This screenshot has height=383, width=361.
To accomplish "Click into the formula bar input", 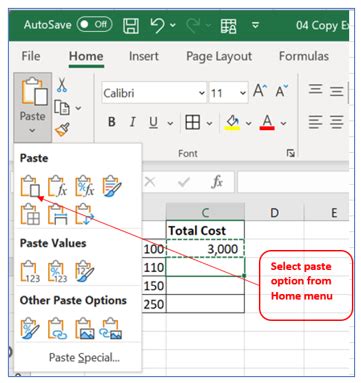I will click(x=293, y=182).
